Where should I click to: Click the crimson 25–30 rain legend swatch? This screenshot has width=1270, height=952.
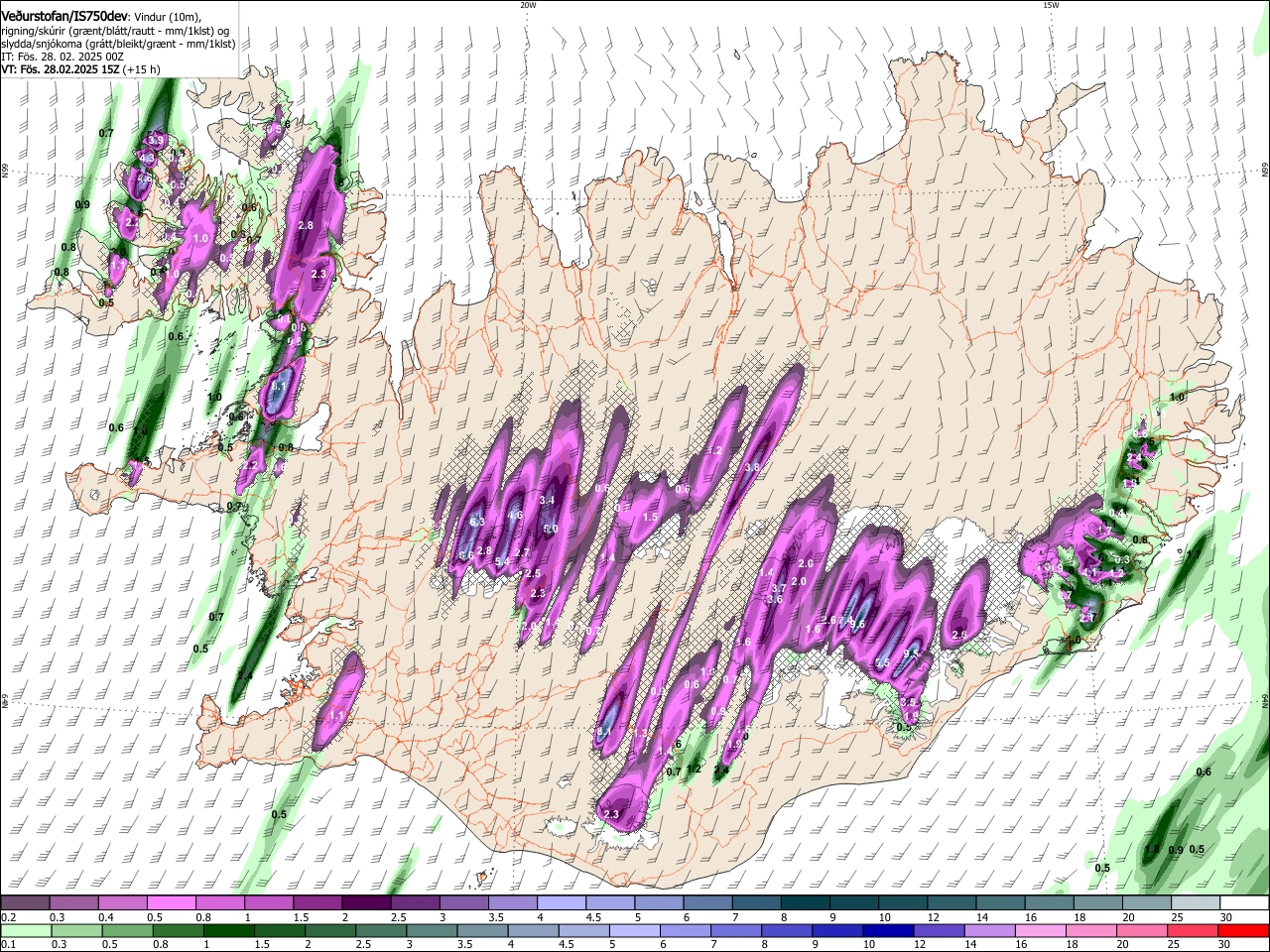click(x=1194, y=930)
